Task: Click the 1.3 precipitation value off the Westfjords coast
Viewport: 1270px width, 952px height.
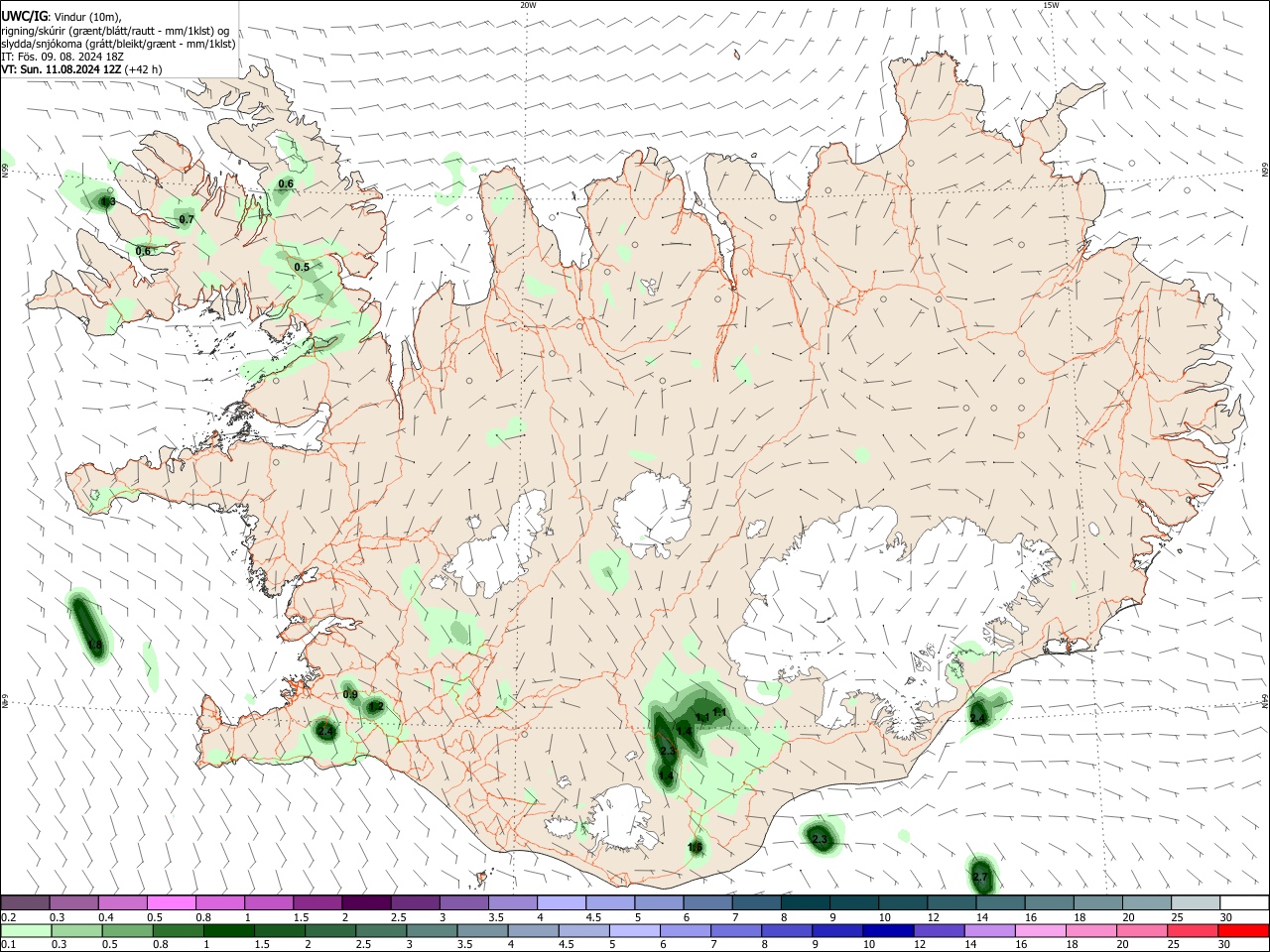Action: point(107,201)
